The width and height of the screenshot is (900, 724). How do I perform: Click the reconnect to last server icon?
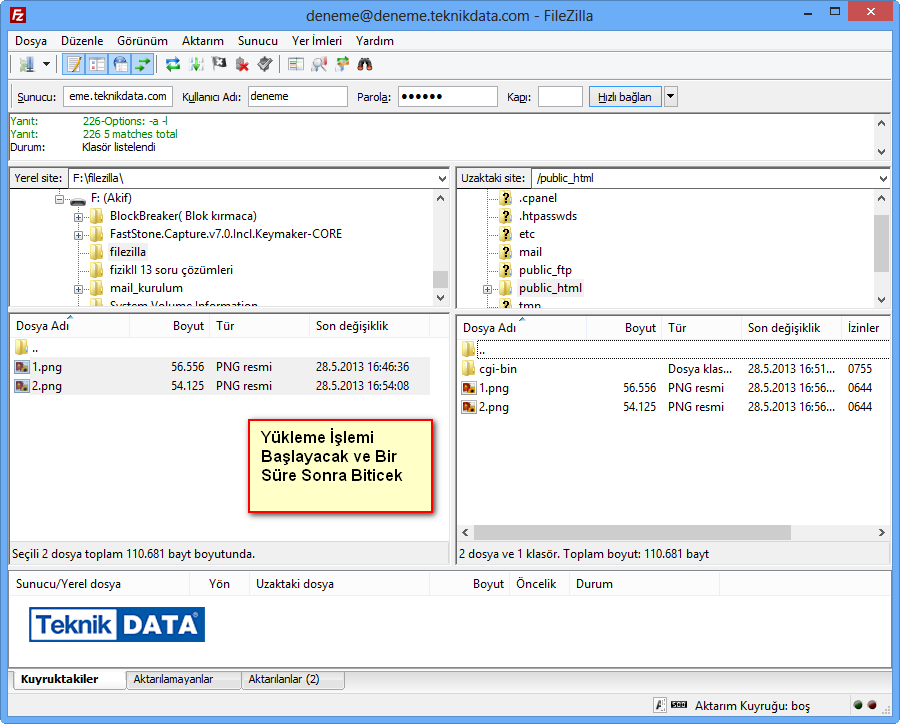pos(264,64)
